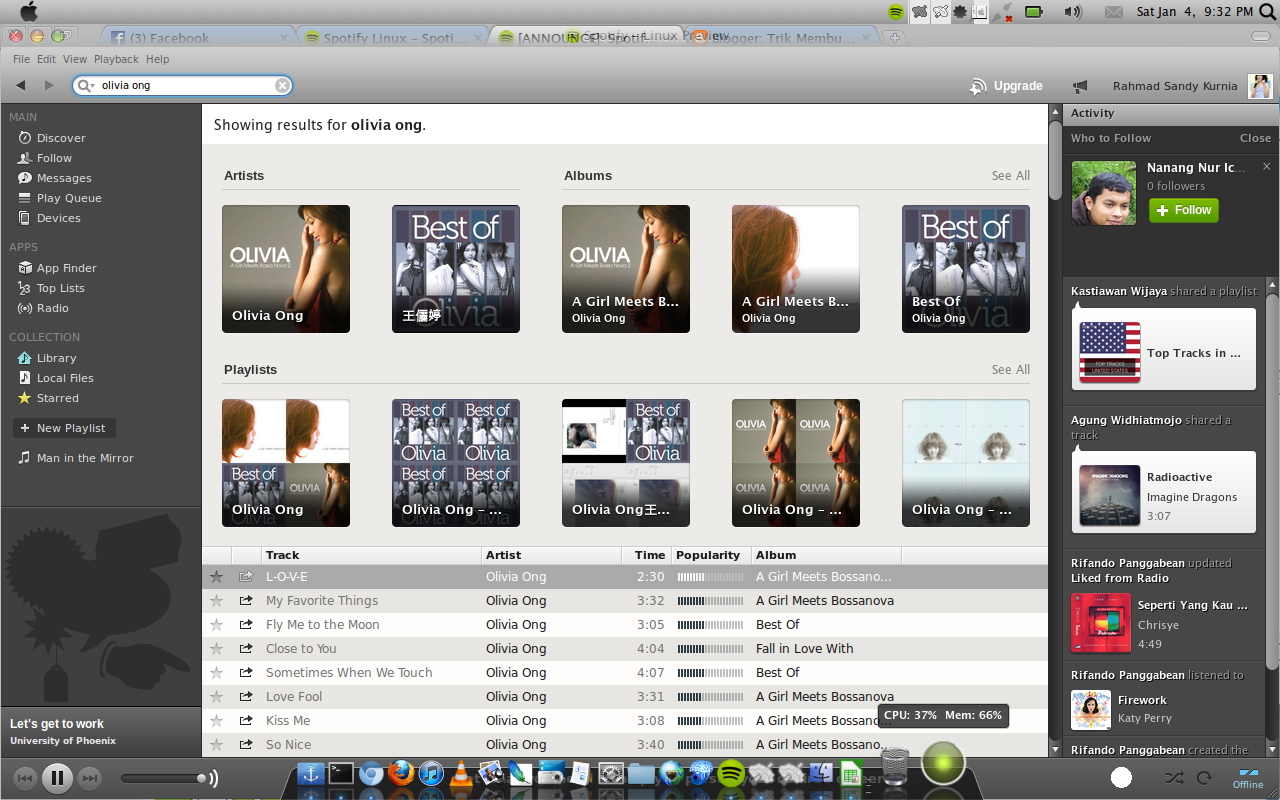Open the Best Of album thumbnail
Screen dimensions: 1280x800
[966, 269]
